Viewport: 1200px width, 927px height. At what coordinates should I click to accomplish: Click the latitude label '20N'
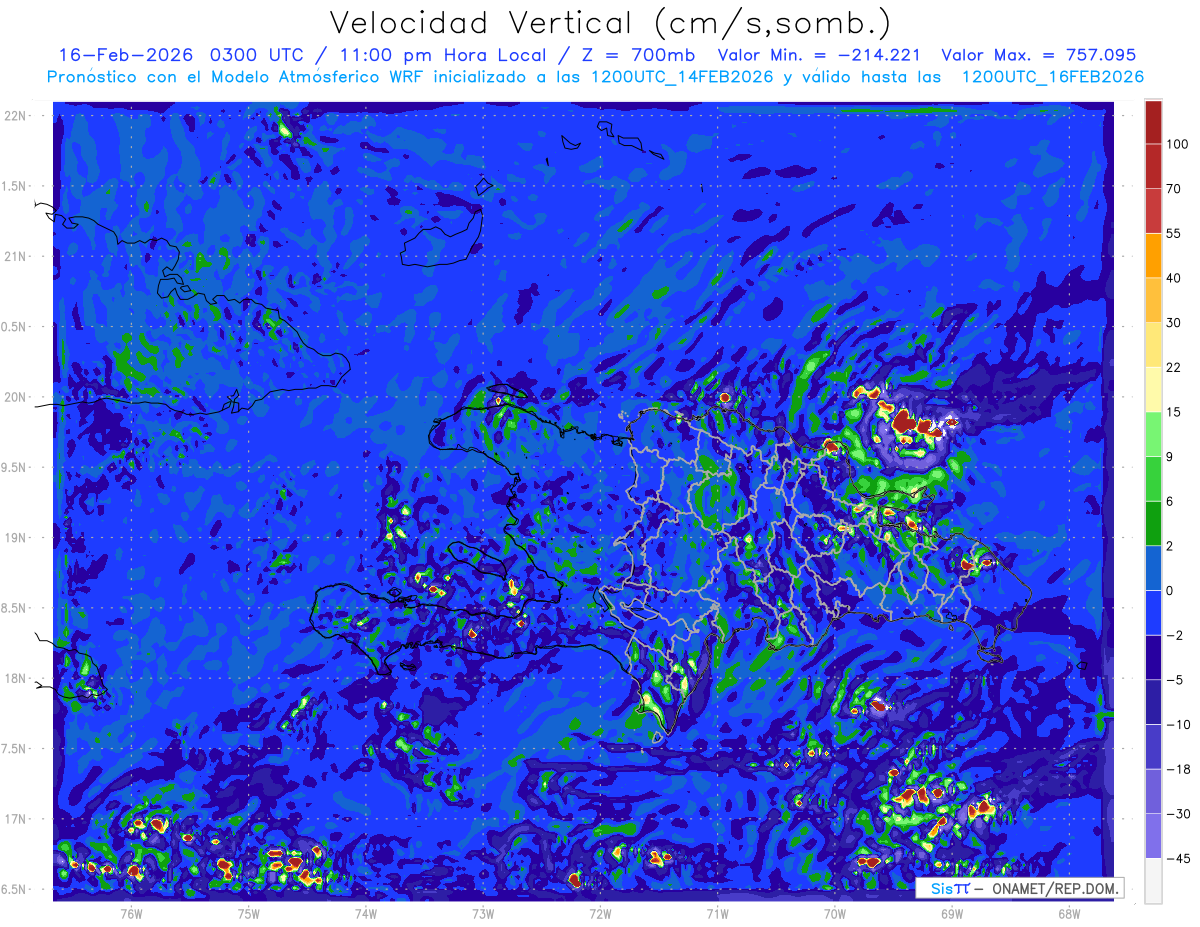coord(15,397)
